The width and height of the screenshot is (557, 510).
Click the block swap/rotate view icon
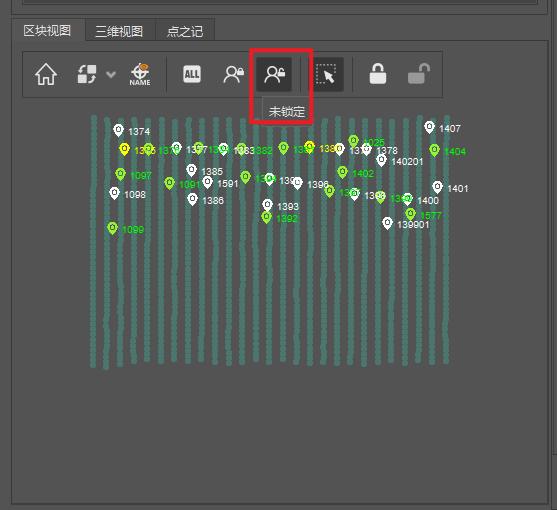click(x=87, y=74)
